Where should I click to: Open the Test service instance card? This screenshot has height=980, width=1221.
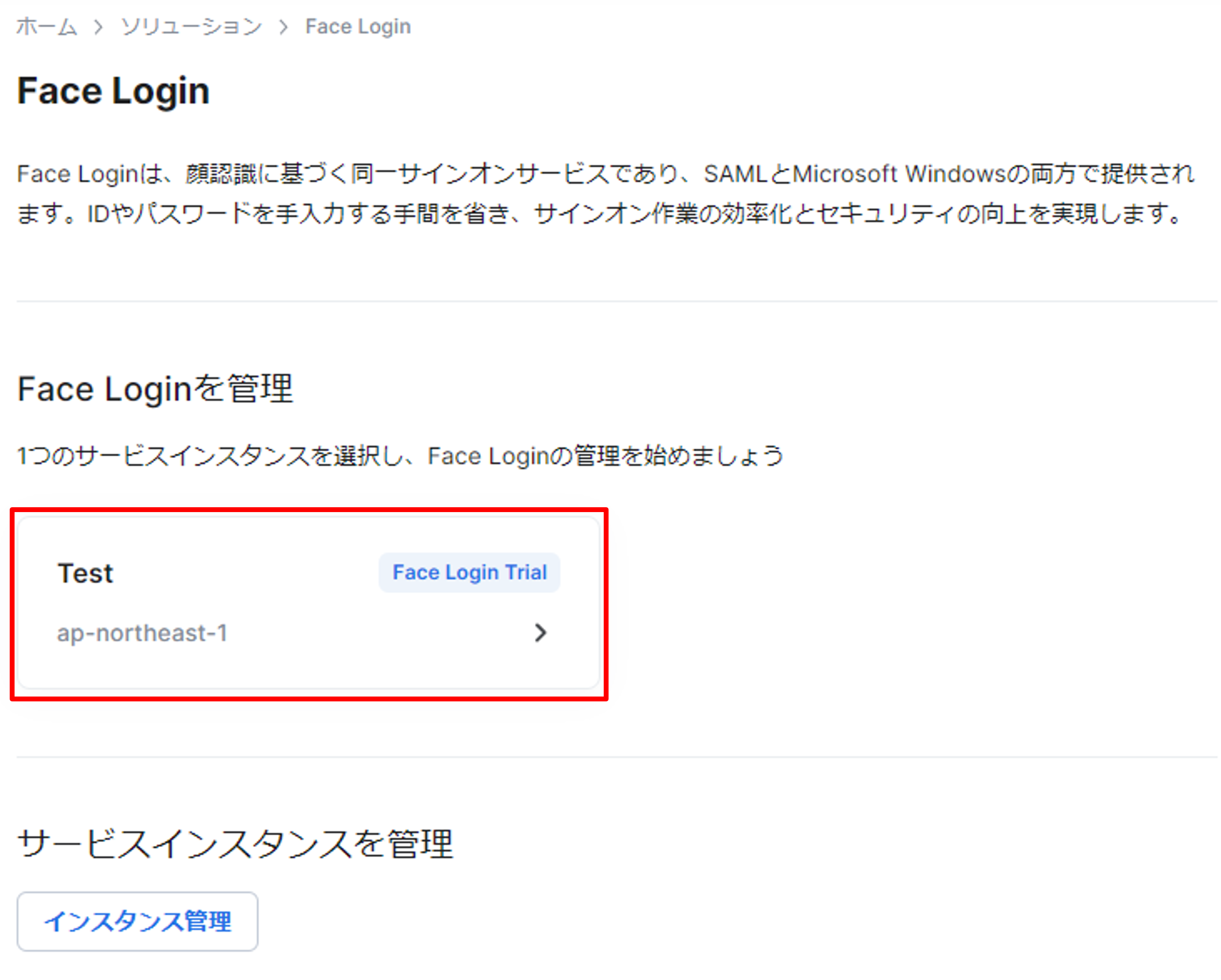point(309,604)
